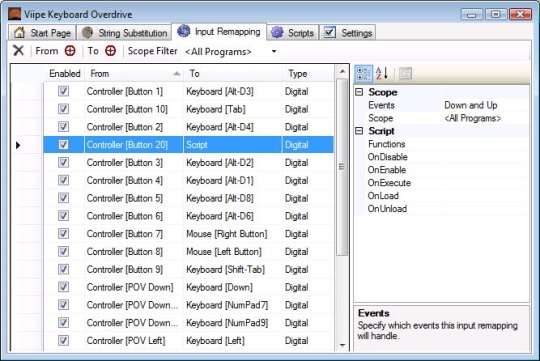Select the Controller [Button 6] row
This screenshot has height=361, width=540.
point(189,216)
